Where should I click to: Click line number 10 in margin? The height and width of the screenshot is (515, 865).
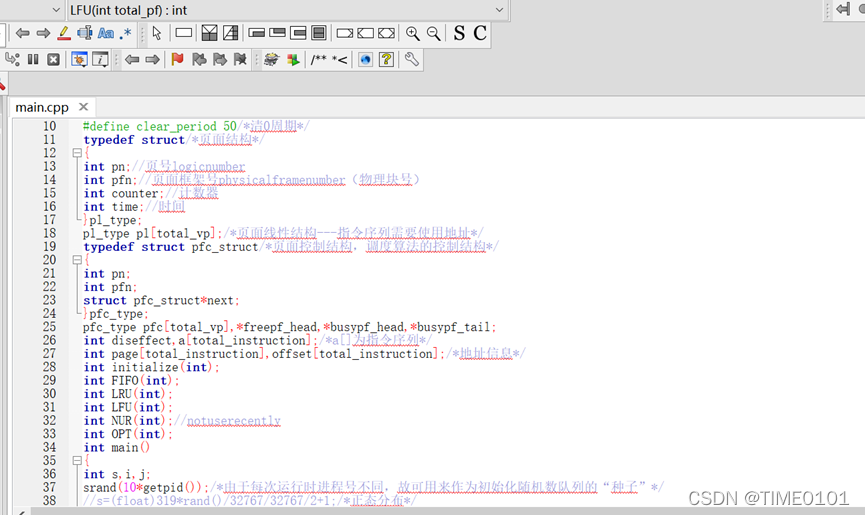(x=50, y=126)
